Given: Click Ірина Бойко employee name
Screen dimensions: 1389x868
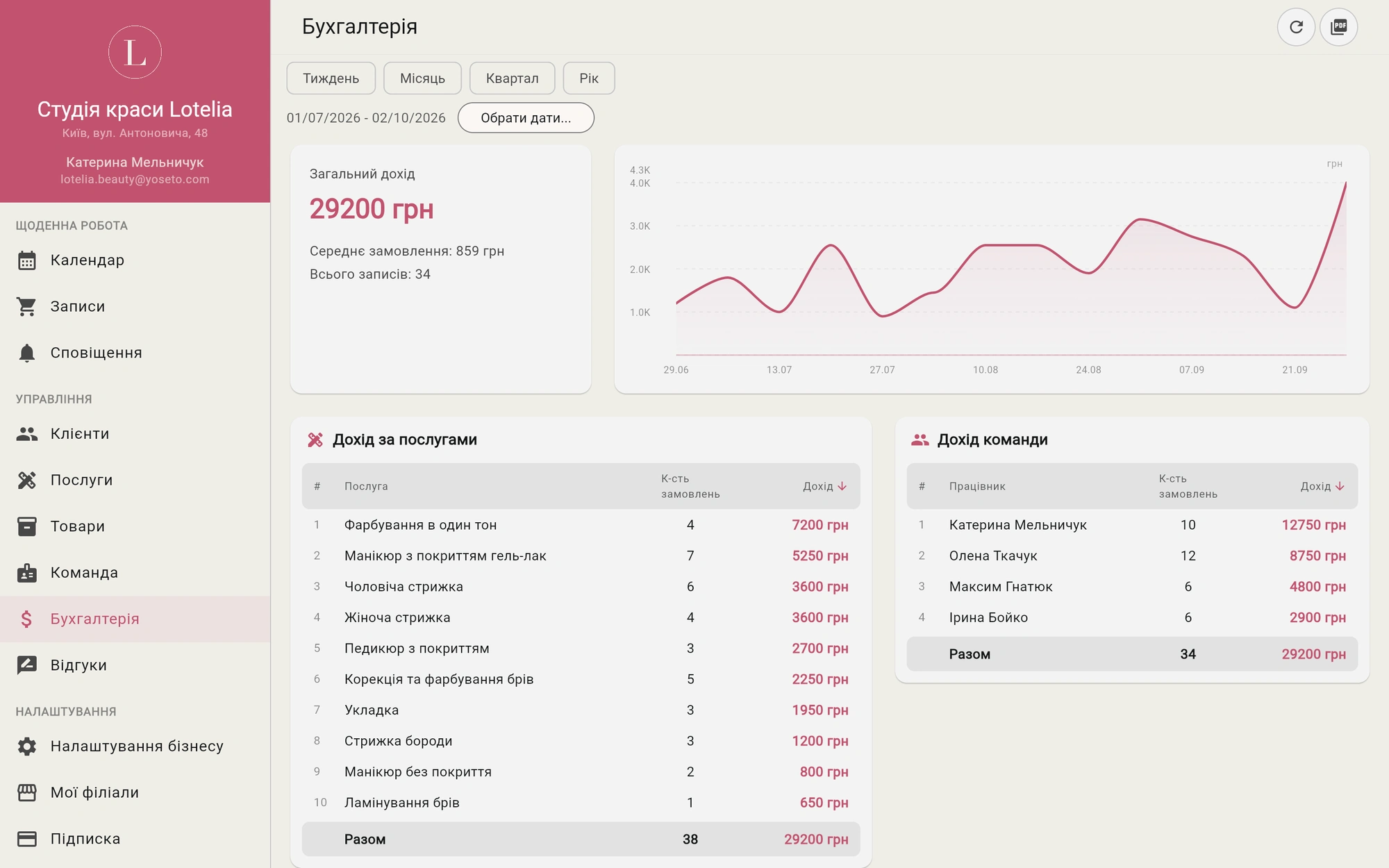Looking at the screenshot, I should pyautogui.click(x=988, y=617).
